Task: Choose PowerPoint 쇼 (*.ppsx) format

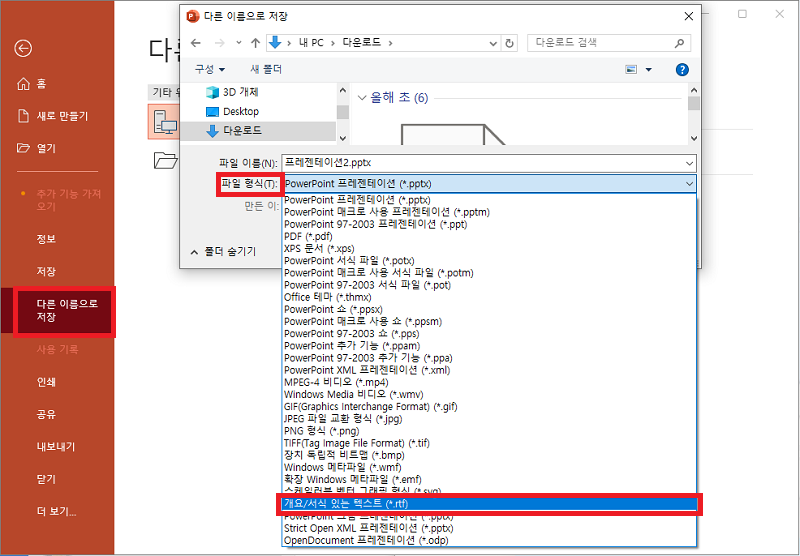Action: coord(333,309)
